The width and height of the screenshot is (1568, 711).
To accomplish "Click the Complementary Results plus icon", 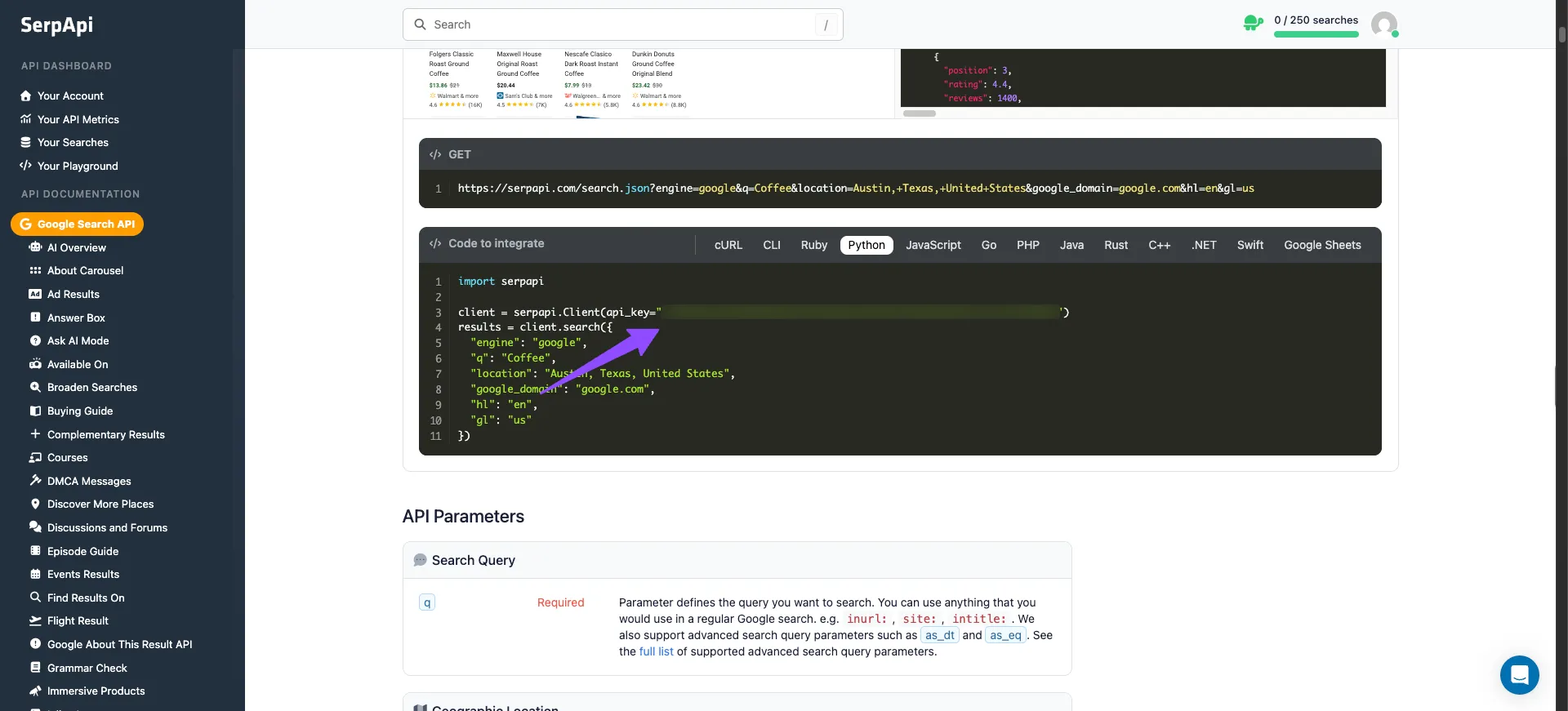I will pyautogui.click(x=35, y=434).
